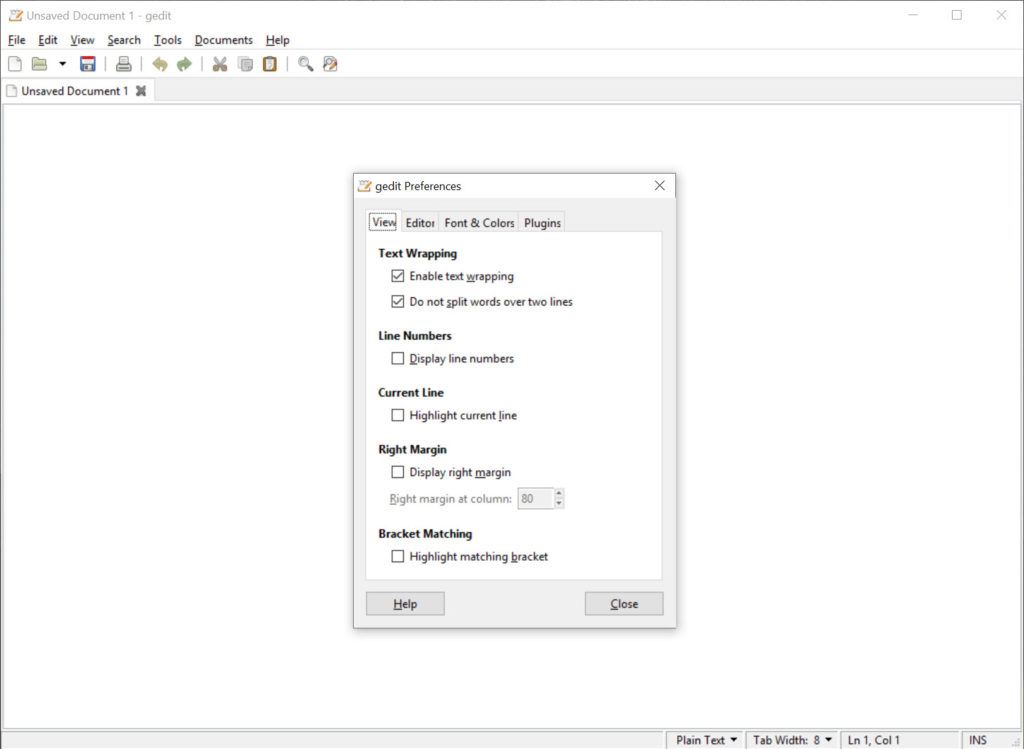Click the Bracket Matching section heading
This screenshot has height=749, width=1024.
(425, 534)
